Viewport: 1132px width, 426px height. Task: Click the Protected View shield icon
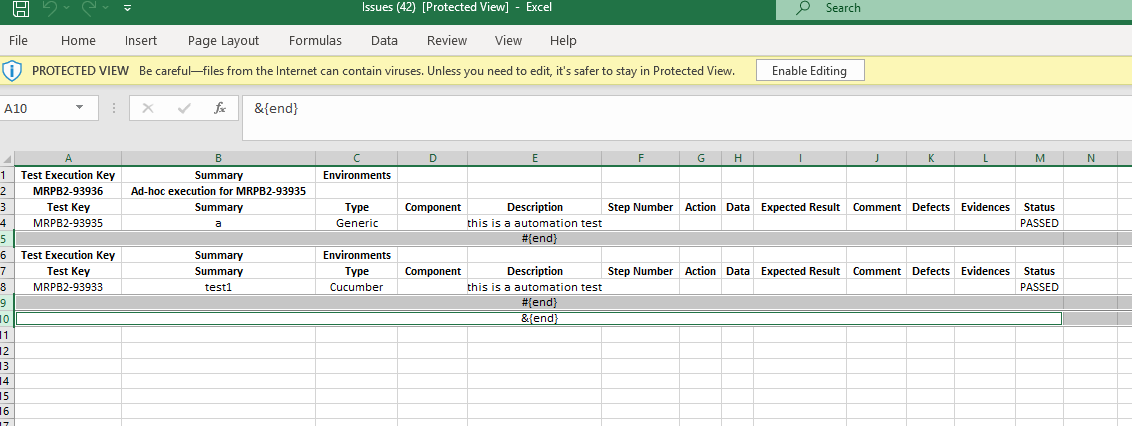click(x=12, y=71)
